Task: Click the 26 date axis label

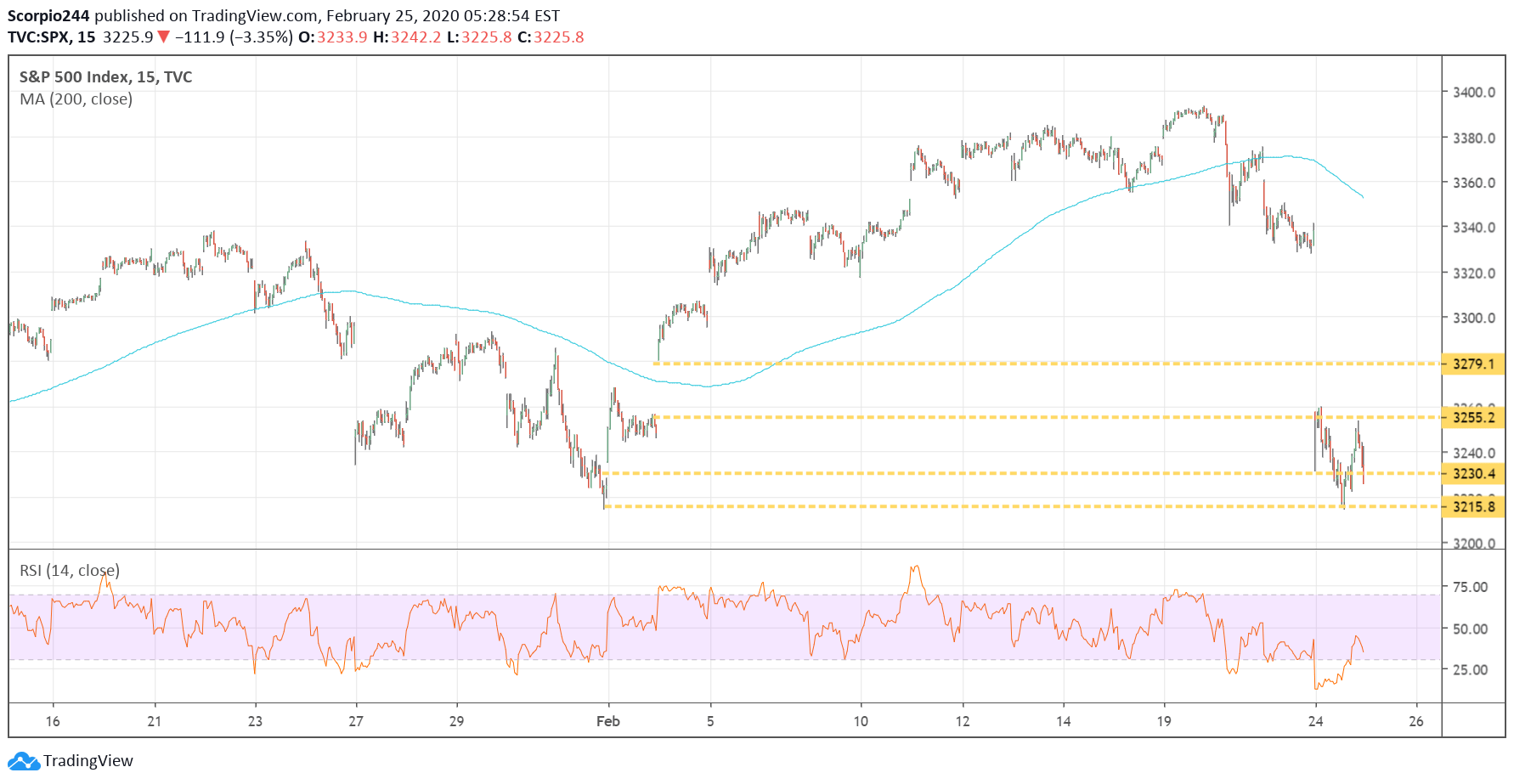Action: pos(1415,721)
